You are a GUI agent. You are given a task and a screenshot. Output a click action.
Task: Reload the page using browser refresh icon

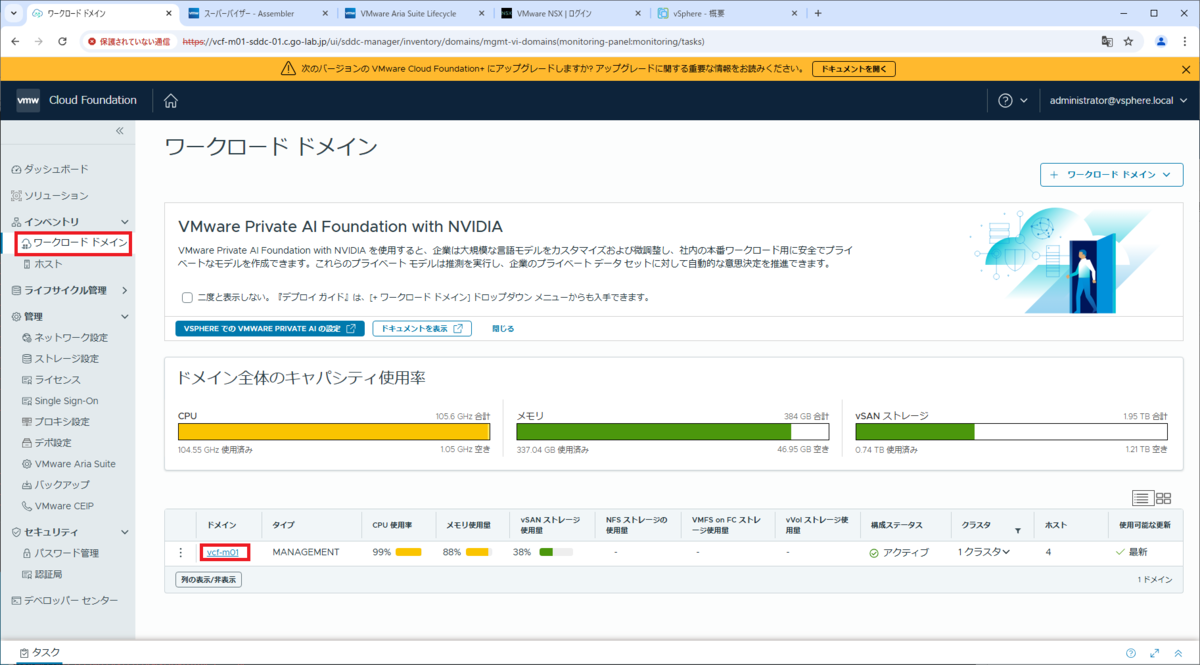tap(62, 42)
